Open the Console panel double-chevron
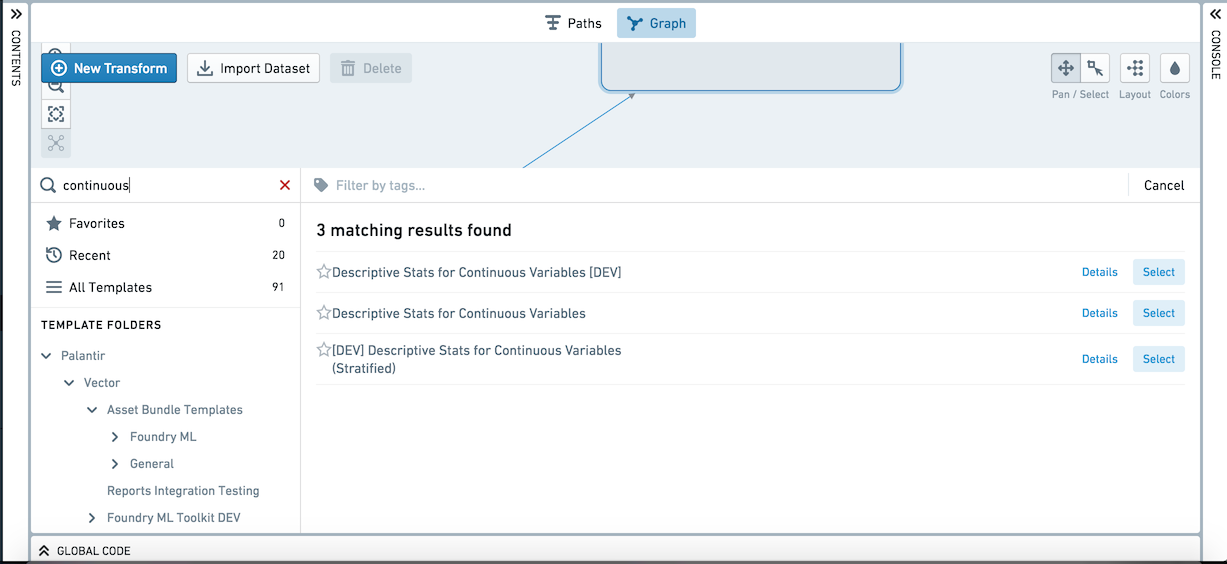 coord(1216,14)
